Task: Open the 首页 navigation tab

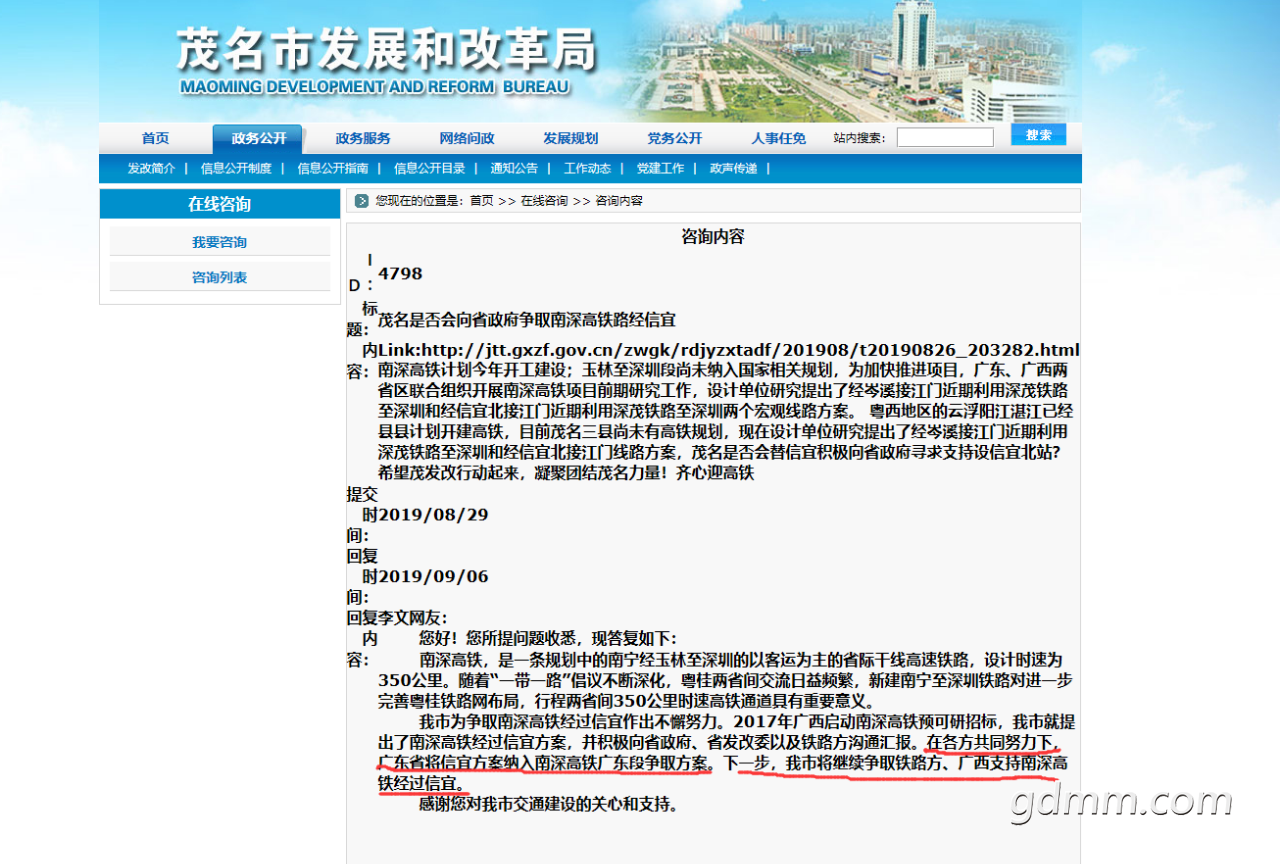Action: [155, 139]
